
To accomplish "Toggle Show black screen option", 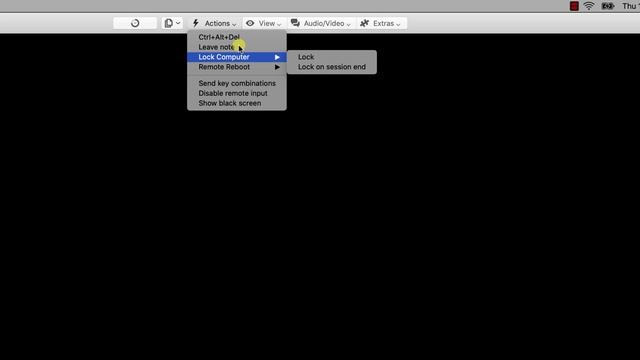I will (x=237, y=103).
